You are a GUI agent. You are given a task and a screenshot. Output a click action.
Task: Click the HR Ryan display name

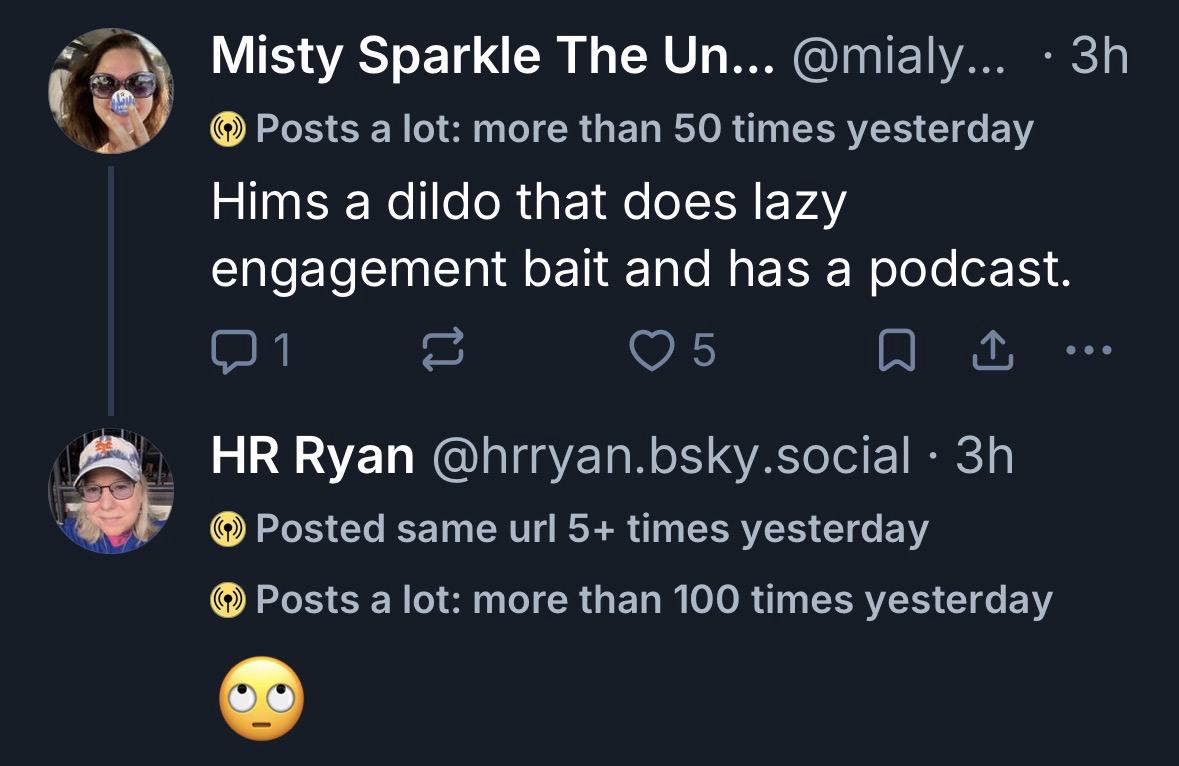[312, 457]
